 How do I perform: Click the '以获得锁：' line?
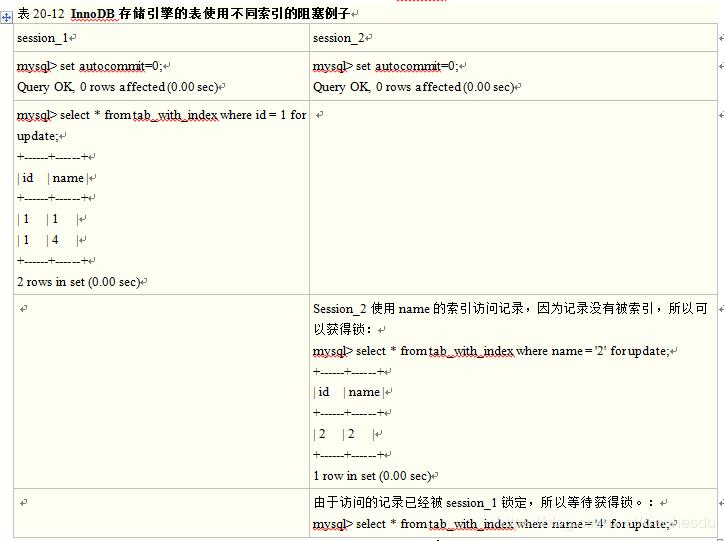coord(343,329)
